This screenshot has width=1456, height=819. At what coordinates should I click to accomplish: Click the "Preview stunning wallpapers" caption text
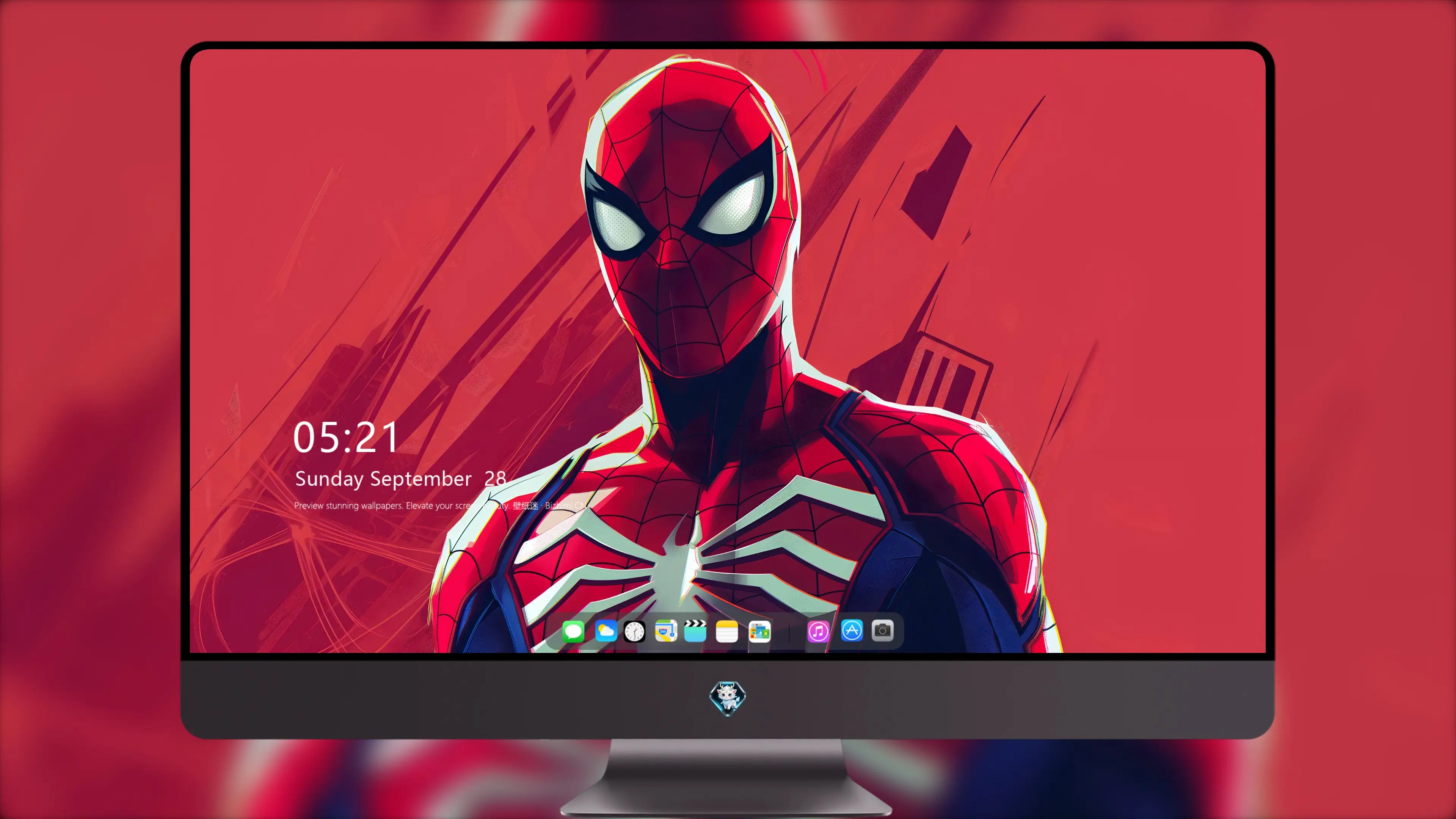coord(348,505)
